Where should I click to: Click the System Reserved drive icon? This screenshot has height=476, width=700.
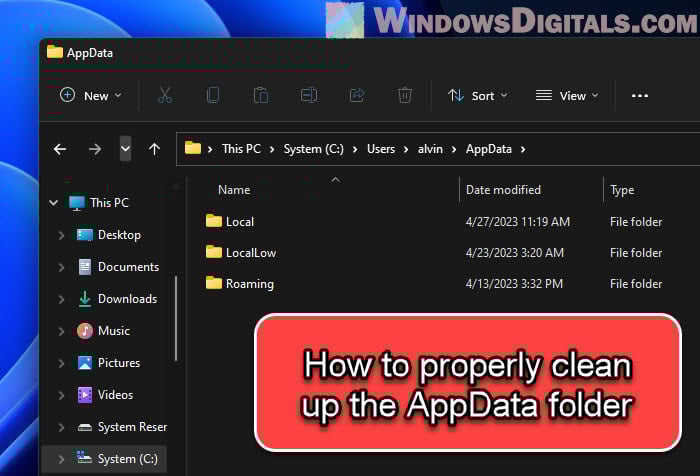click(x=85, y=427)
